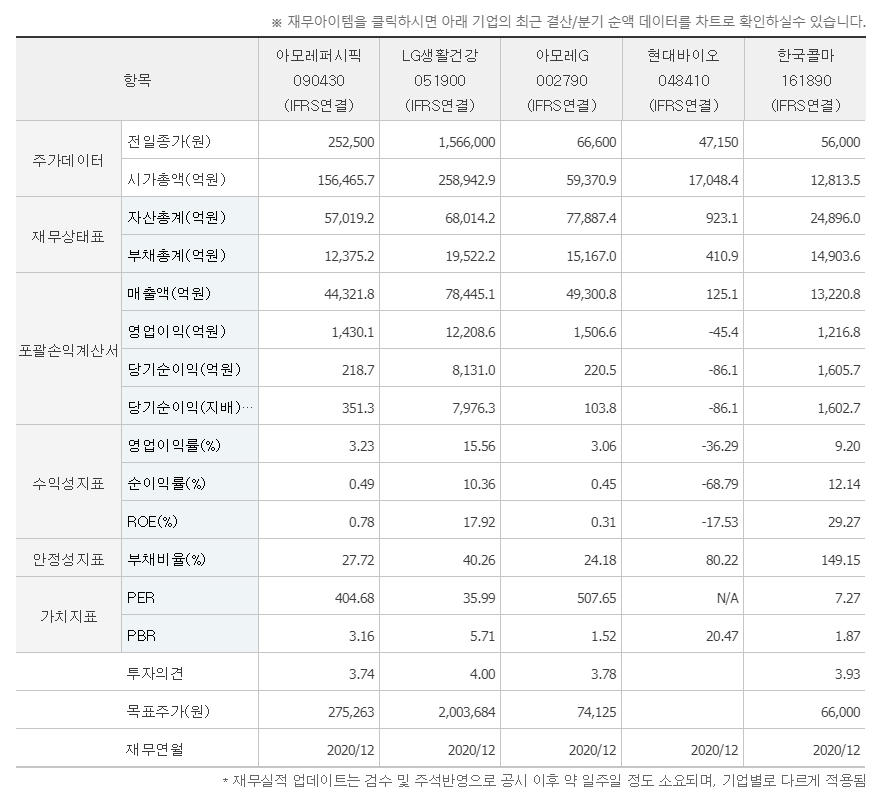Click 아모레퍼시픽 closing price 252,500
This screenshot has height=792, width=878.
pyautogui.click(x=351, y=142)
